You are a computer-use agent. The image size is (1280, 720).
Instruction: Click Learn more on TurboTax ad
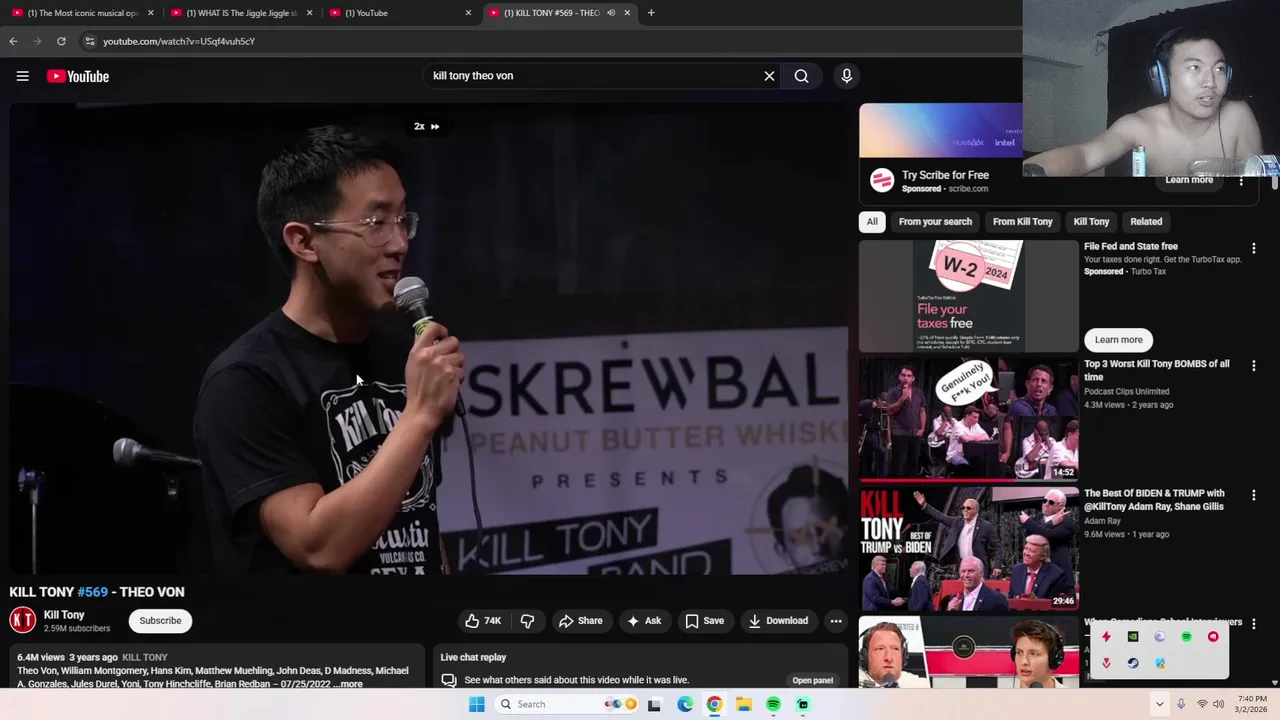pyautogui.click(x=1118, y=340)
